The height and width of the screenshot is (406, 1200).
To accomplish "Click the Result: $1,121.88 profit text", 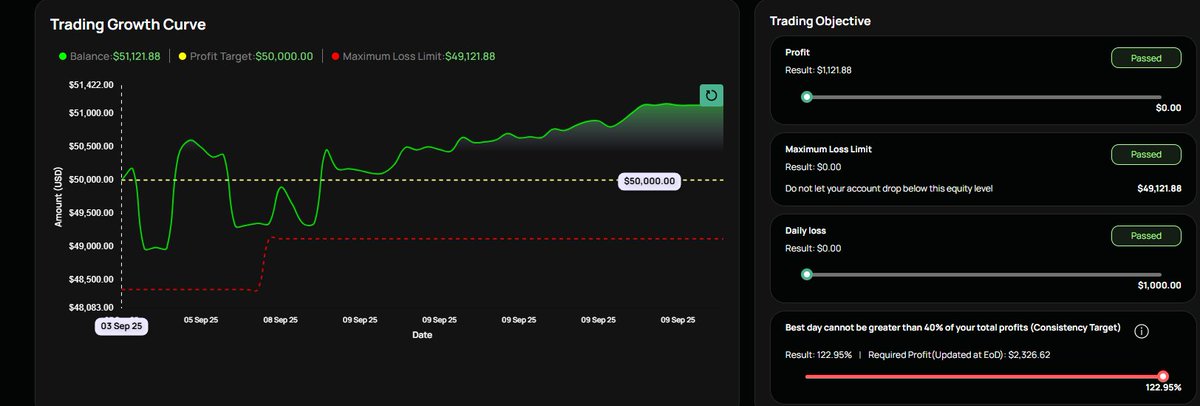I will click(x=819, y=70).
